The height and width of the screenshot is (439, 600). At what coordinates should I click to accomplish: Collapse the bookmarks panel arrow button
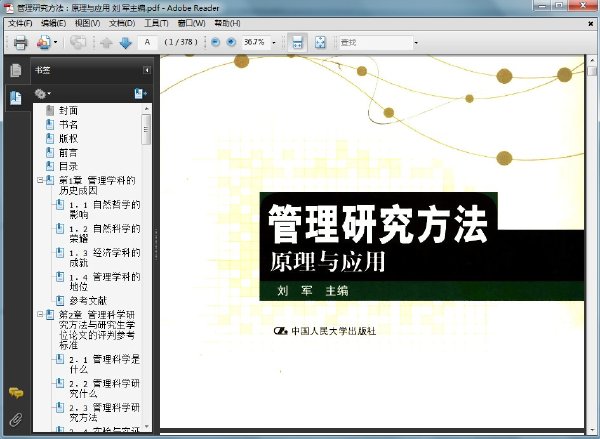point(147,70)
